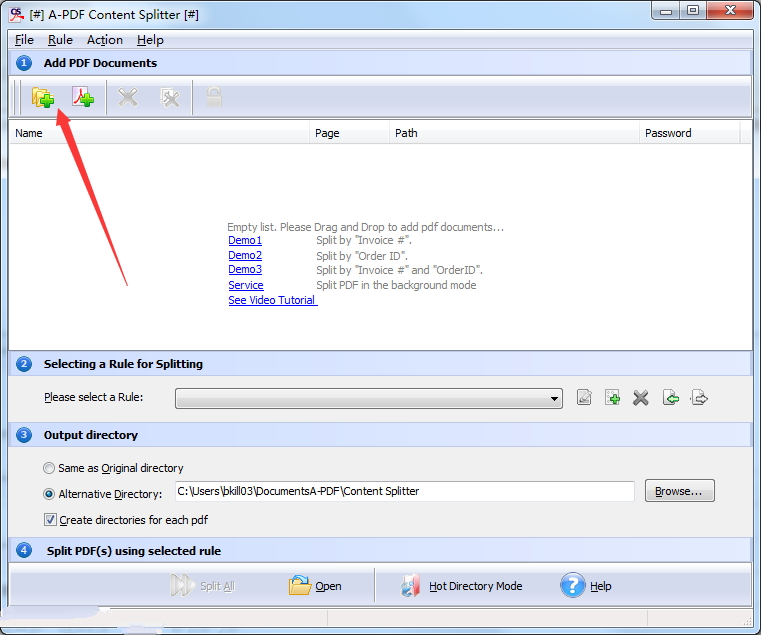Click the edit rule pencil icon
This screenshot has width=761, height=635.
tap(584, 398)
